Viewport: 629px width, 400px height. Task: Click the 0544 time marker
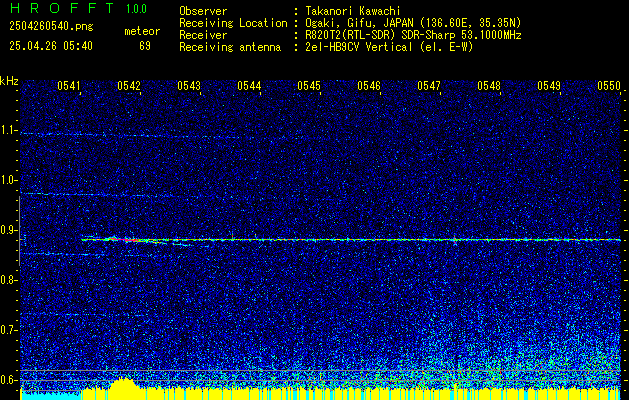[249, 85]
